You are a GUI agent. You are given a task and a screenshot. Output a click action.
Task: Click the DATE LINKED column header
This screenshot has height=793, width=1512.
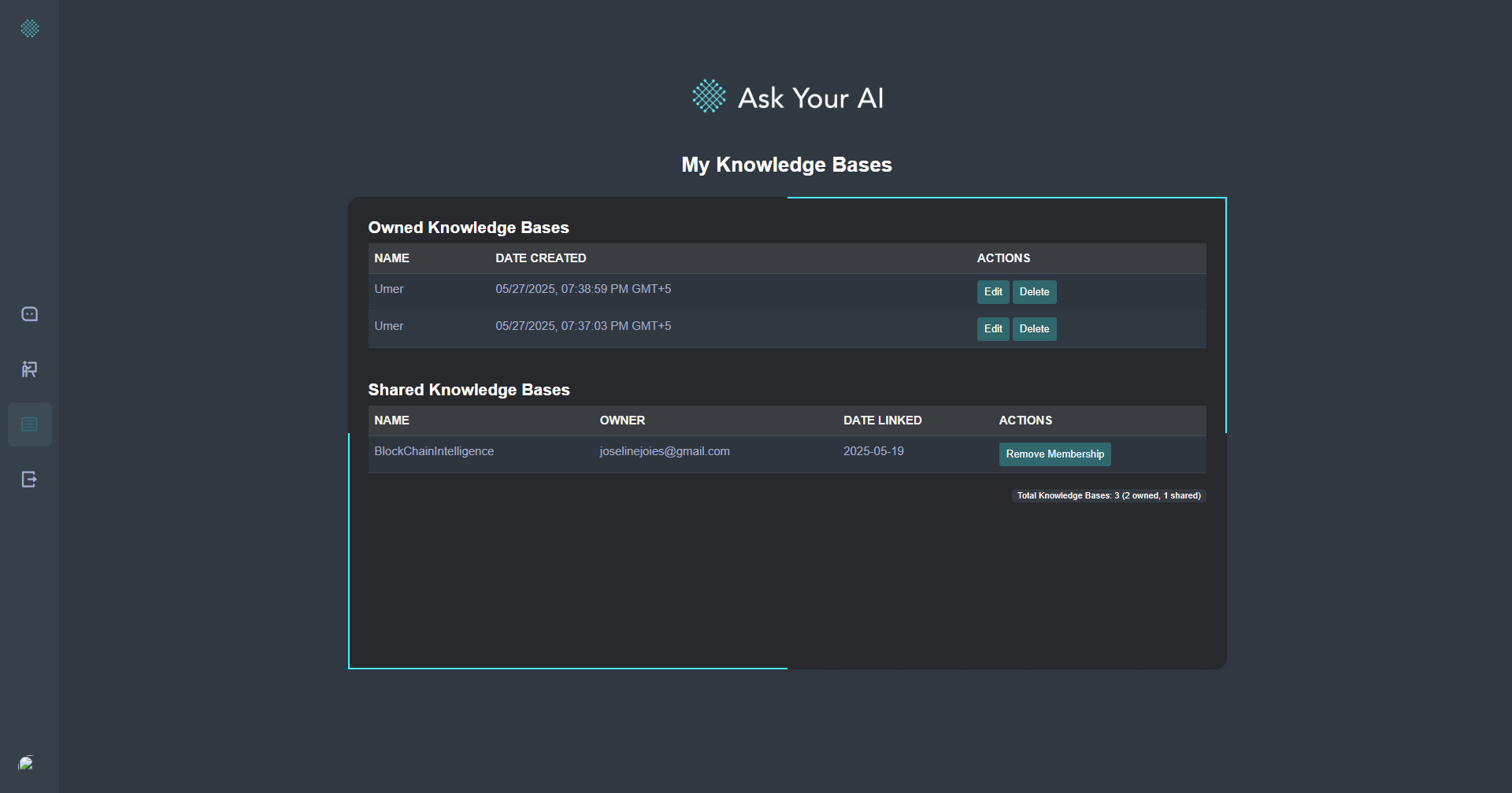[882, 420]
